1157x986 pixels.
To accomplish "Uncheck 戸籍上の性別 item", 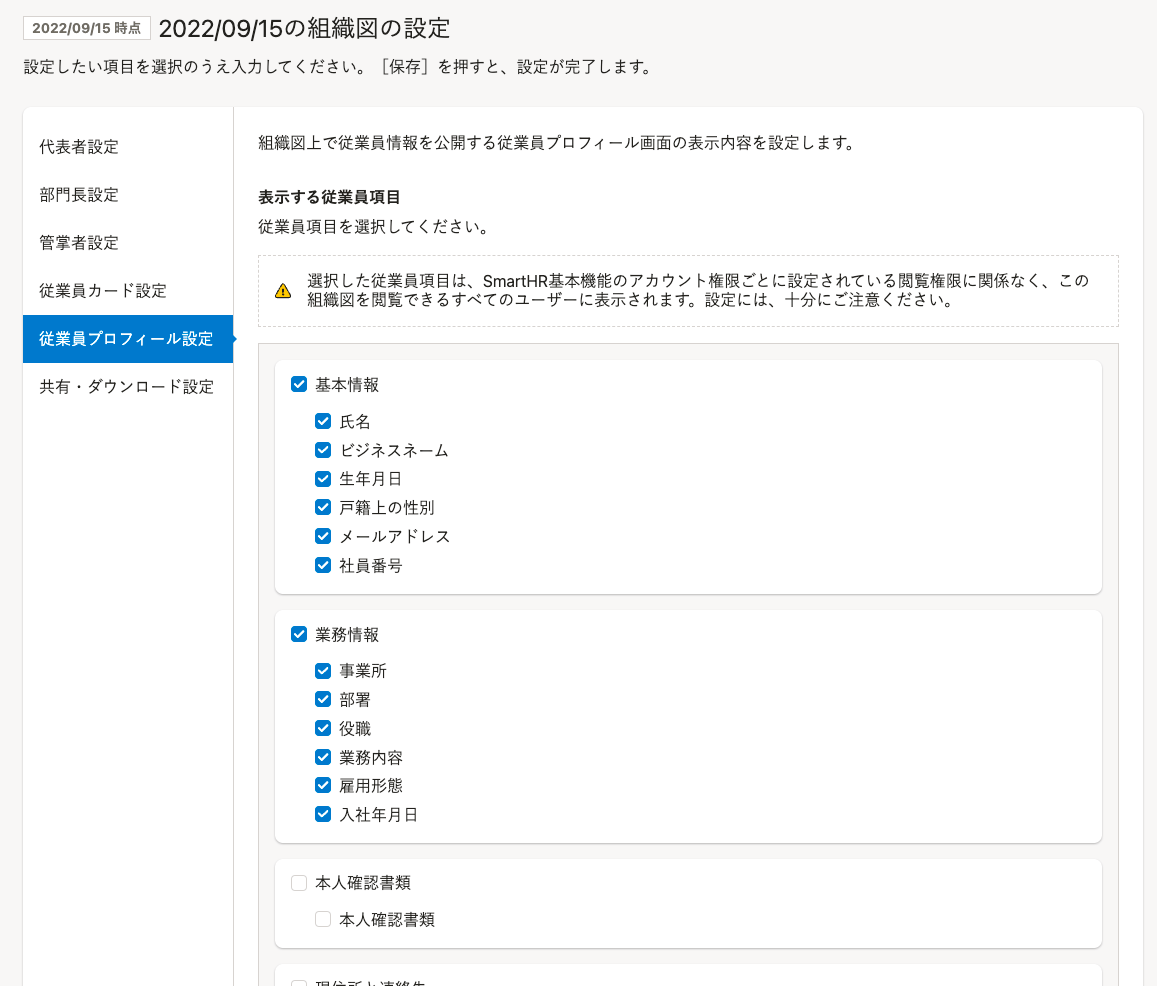I will click(x=323, y=507).
